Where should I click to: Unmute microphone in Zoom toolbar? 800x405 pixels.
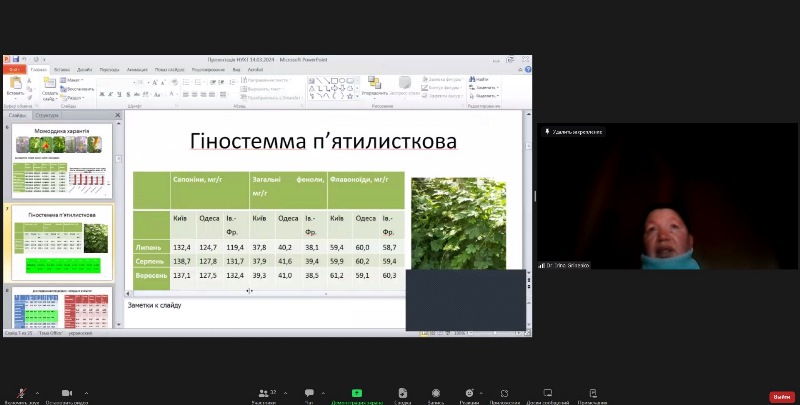(20, 393)
